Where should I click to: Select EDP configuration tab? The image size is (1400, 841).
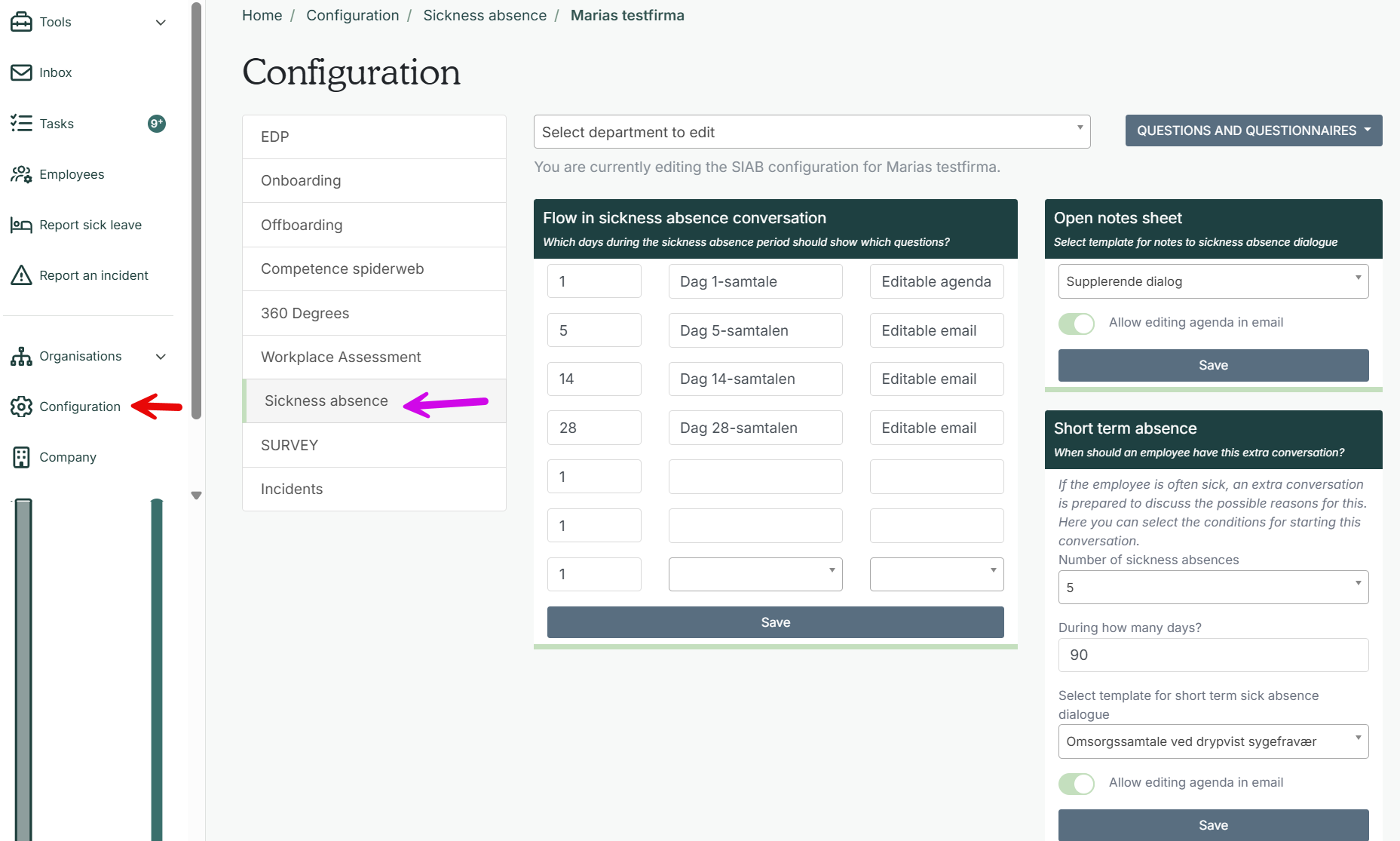(x=374, y=137)
